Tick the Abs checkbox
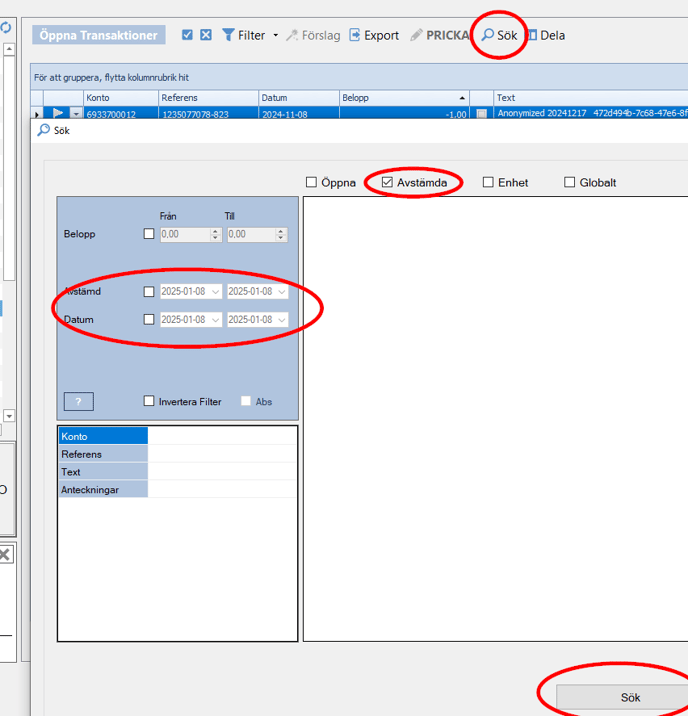This screenshot has width=688, height=716. click(246, 401)
